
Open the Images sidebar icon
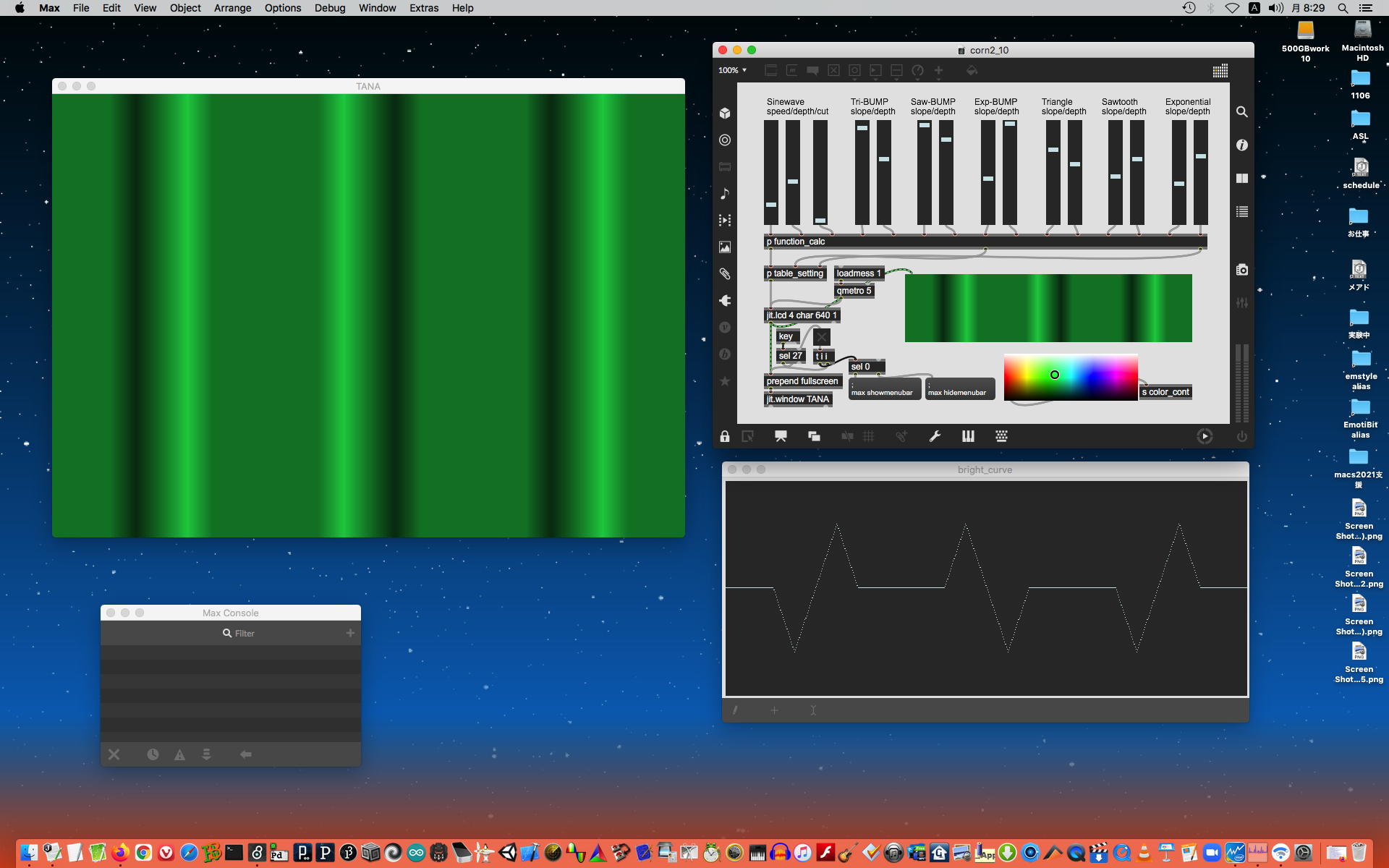(725, 247)
